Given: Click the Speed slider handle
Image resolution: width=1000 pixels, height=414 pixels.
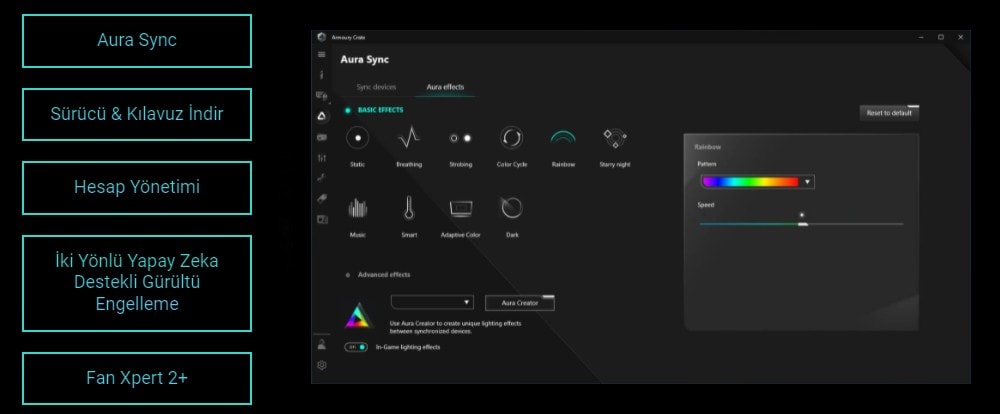Looking at the screenshot, I should 803,224.
